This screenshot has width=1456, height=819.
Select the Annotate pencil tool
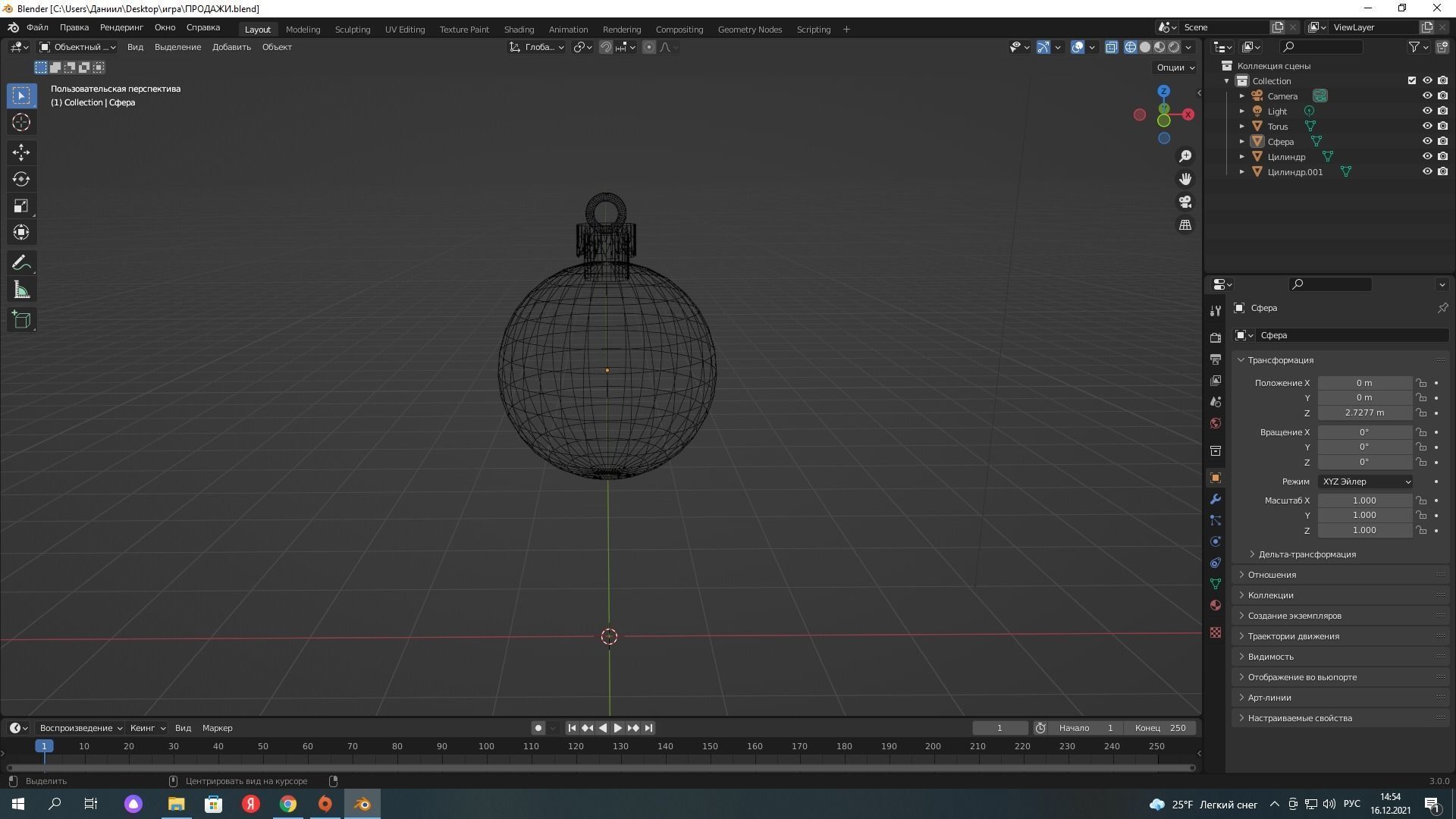coord(21,263)
